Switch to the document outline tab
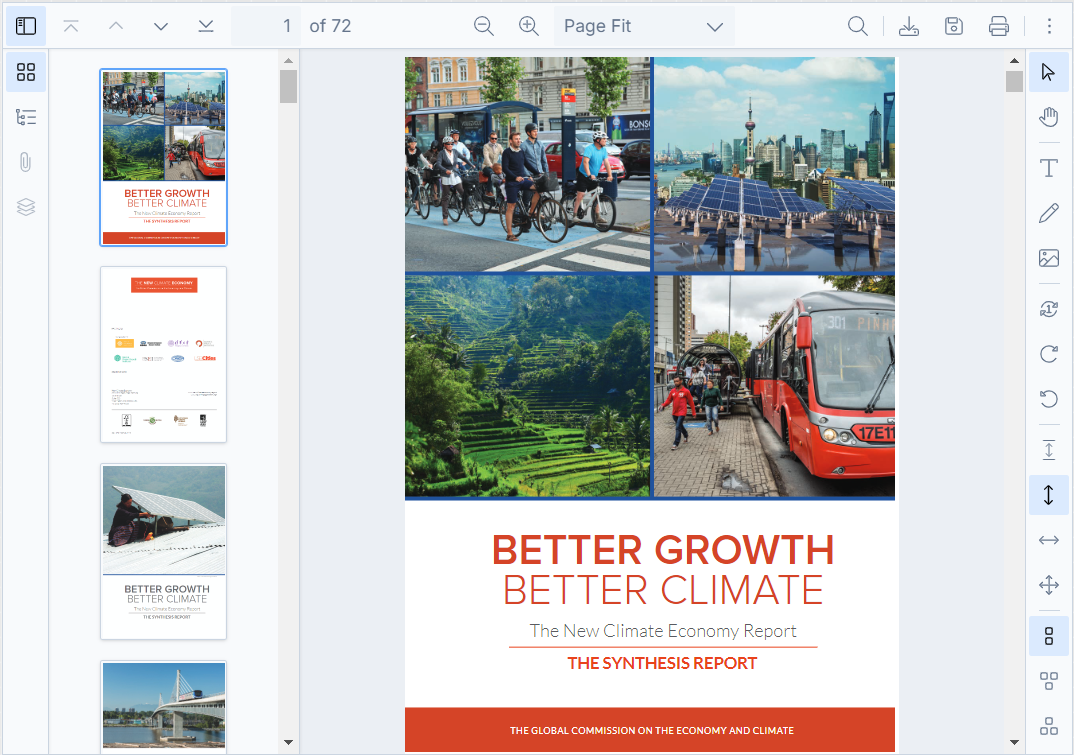This screenshot has height=755, width=1074. pos(26,117)
